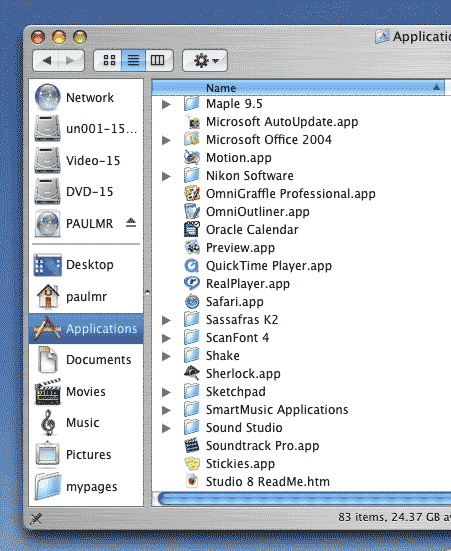Viewport: 451px width, 551px height.
Task: Expand the Sassafras K2 folder
Action: tap(166, 320)
